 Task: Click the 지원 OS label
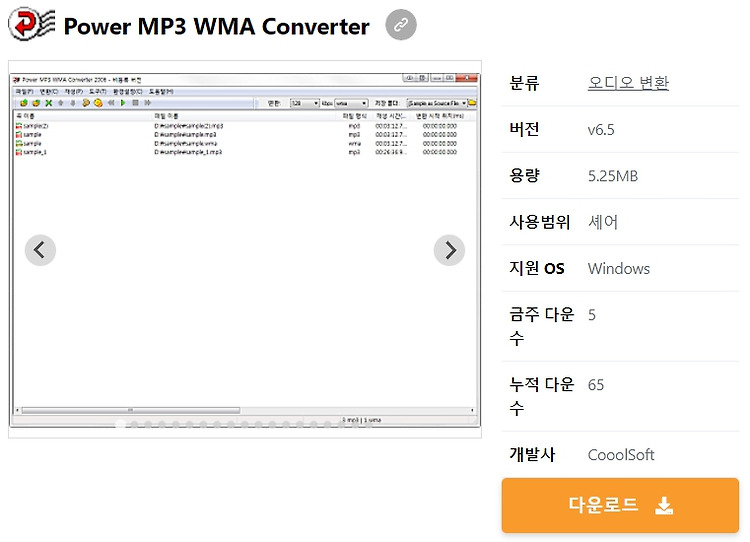537,268
